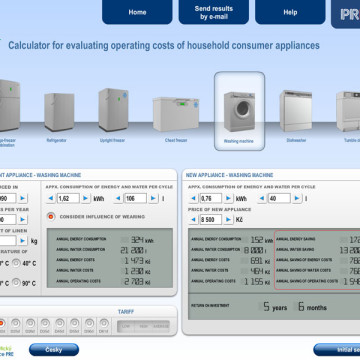Click Send results by e-mail
This screenshot has width=360, height=360.
[x=214, y=12]
